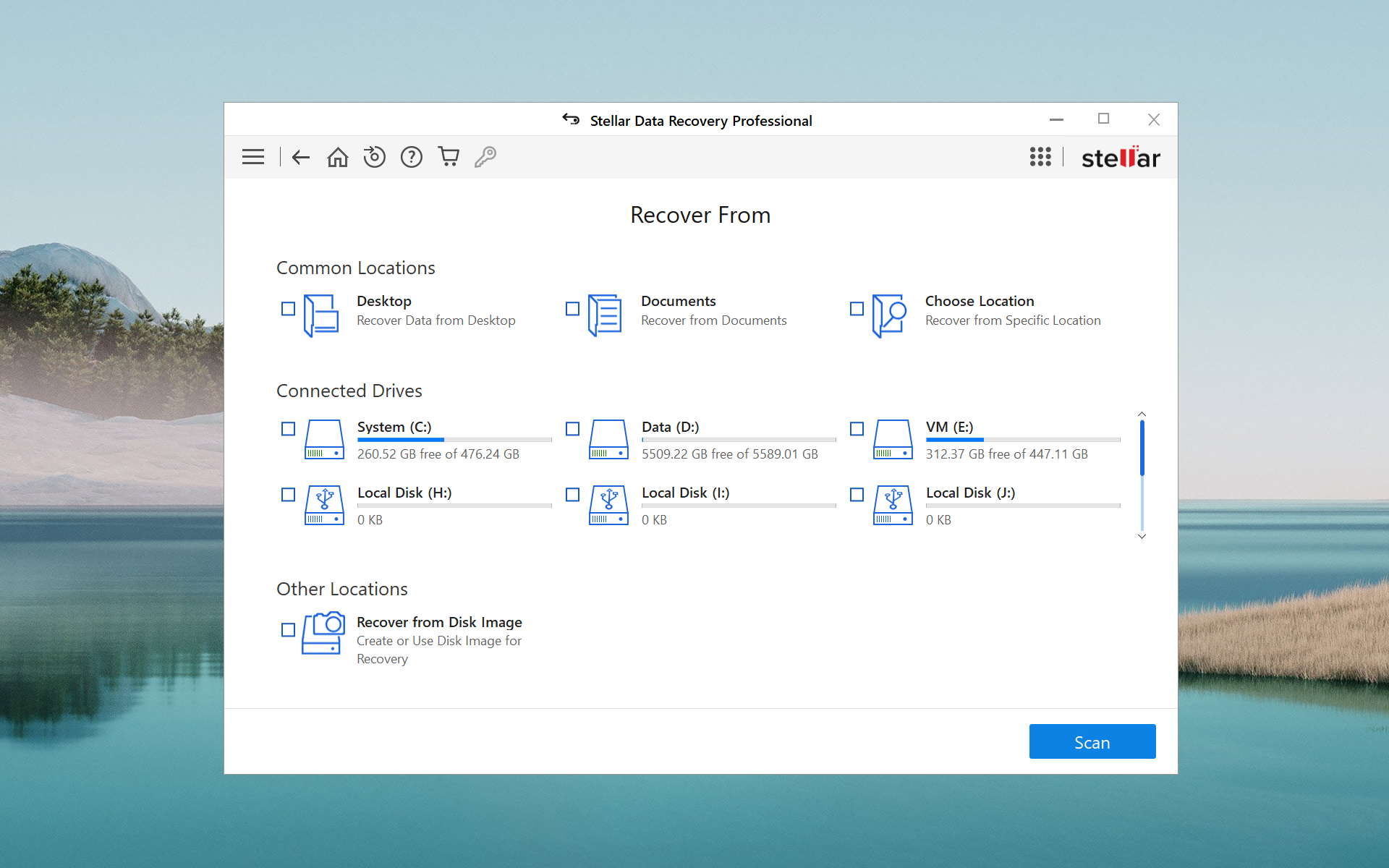Click the VM (E:) drive icon
1389x868 pixels.
click(x=893, y=439)
